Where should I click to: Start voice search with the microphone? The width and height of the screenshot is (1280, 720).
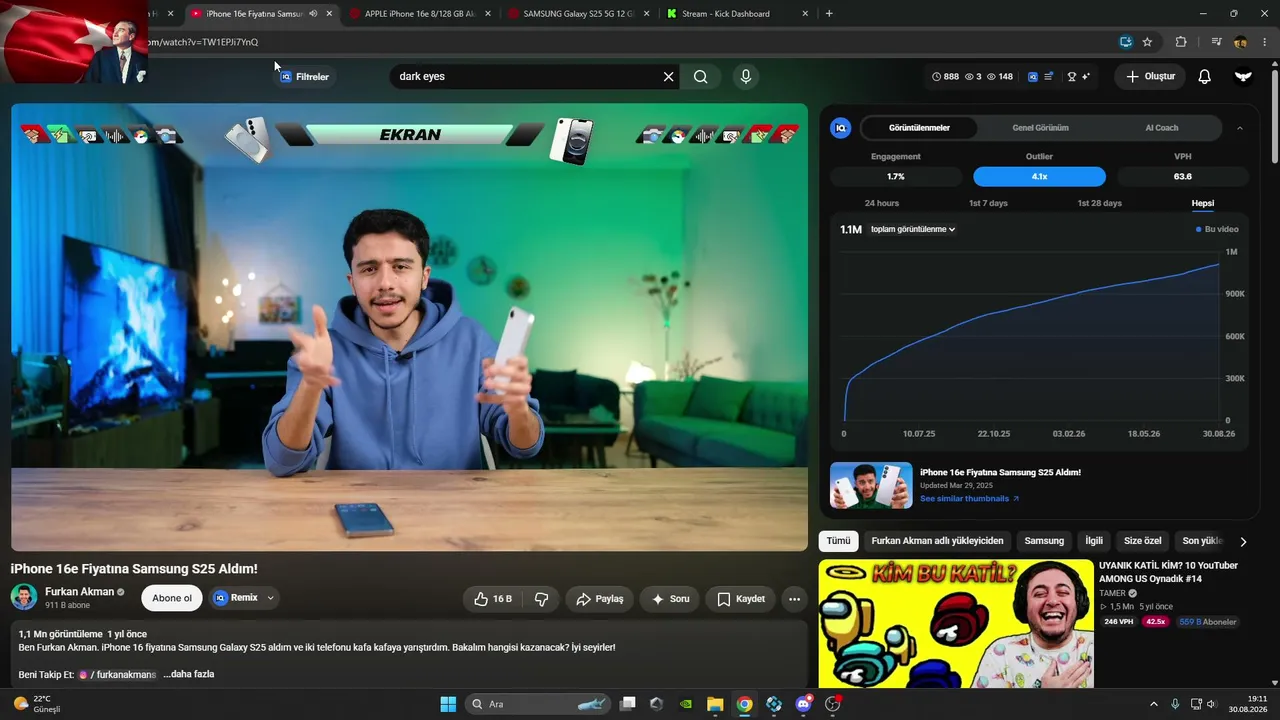745,77
